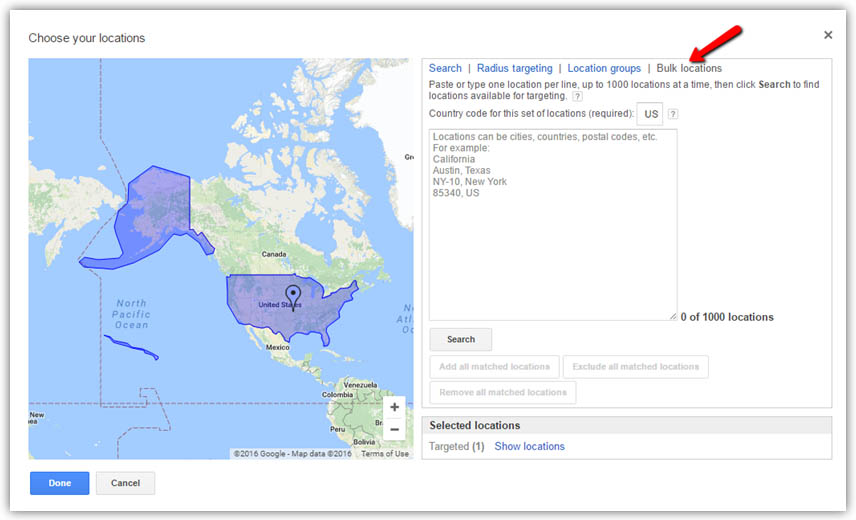Click the Search button below the text area
Image resolution: width=856 pixels, height=520 pixels.
tap(461, 339)
